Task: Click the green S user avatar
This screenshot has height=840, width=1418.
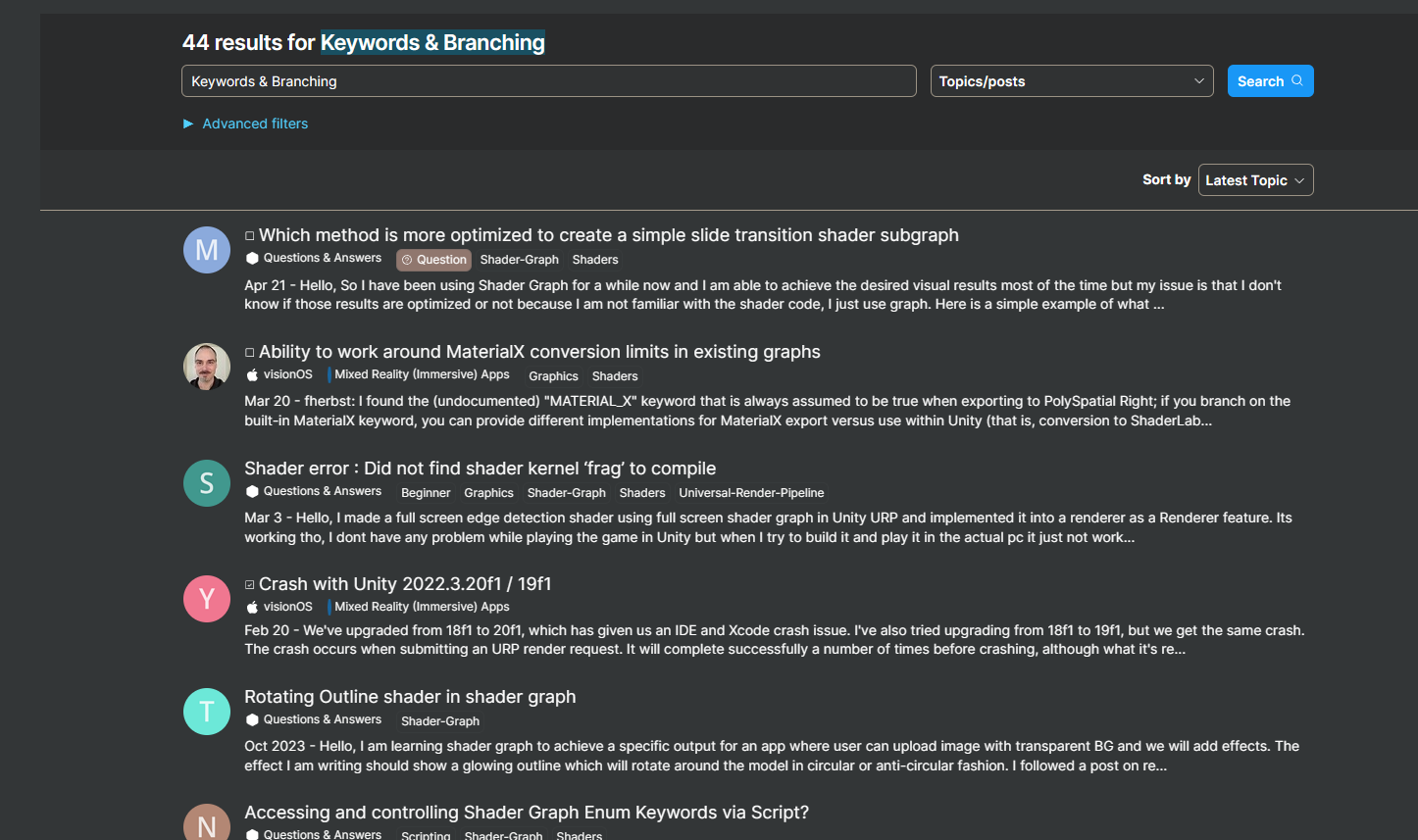Action: pyautogui.click(x=207, y=483)
